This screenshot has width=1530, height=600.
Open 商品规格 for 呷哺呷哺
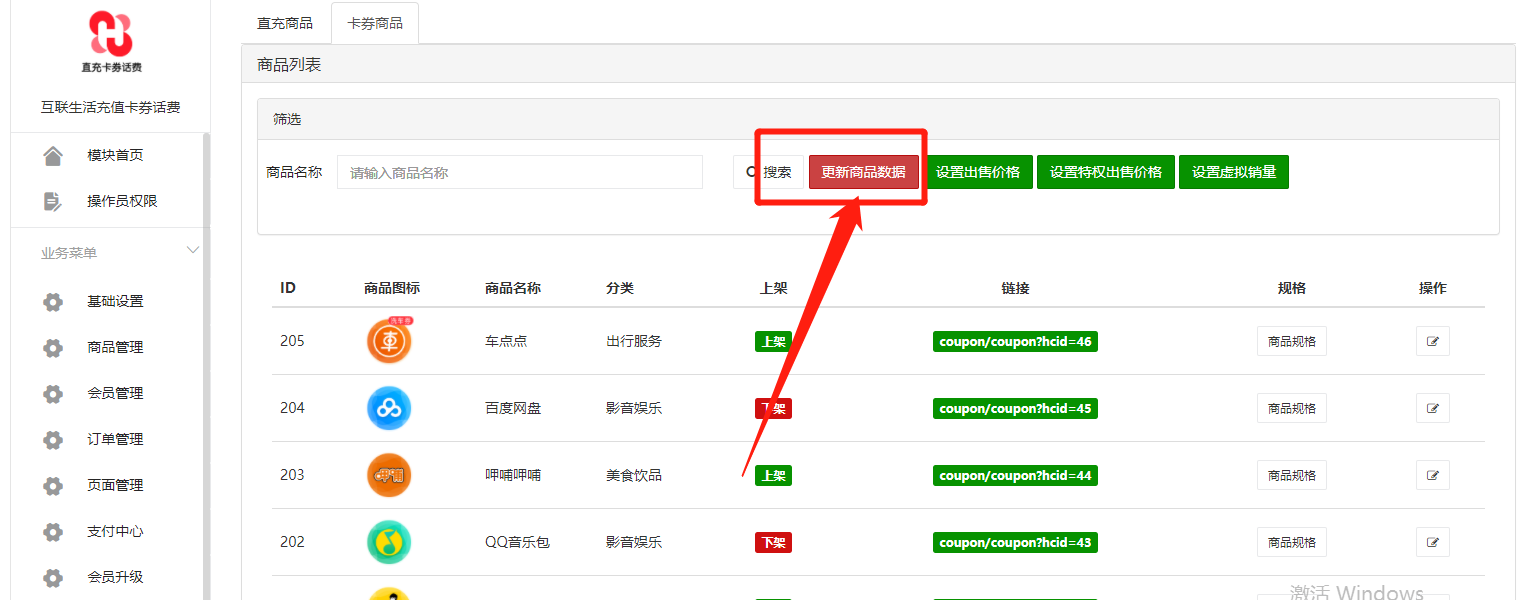(x=1292, y=475)
